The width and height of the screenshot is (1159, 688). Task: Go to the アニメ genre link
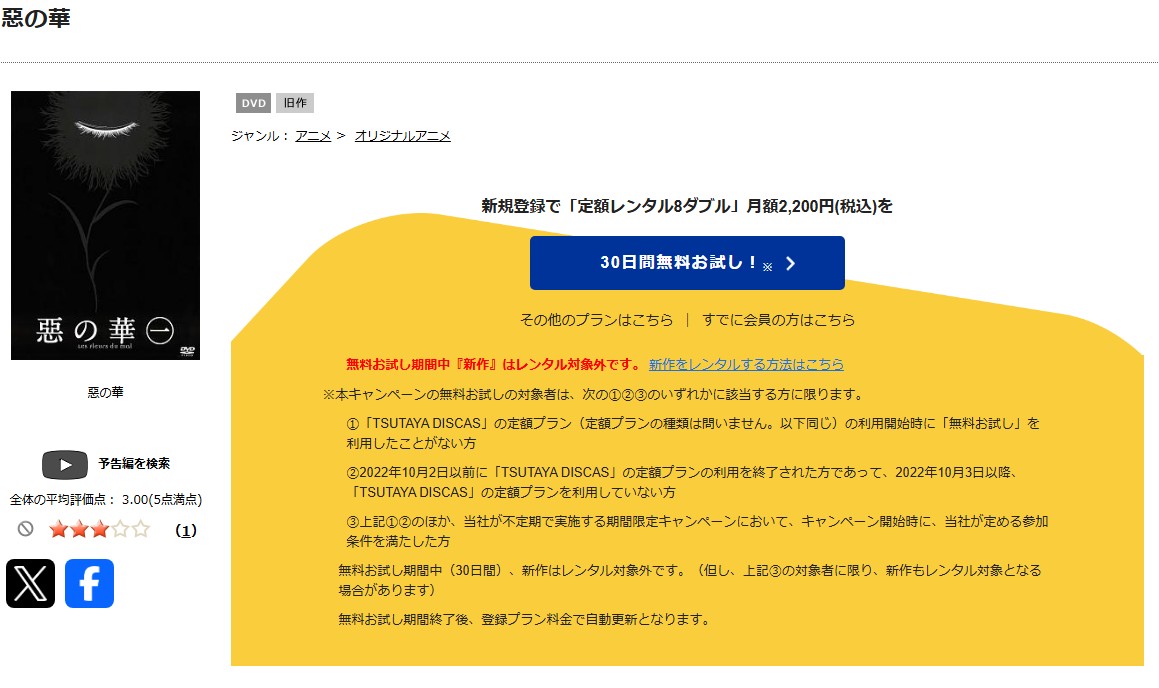tap(313, 136)
